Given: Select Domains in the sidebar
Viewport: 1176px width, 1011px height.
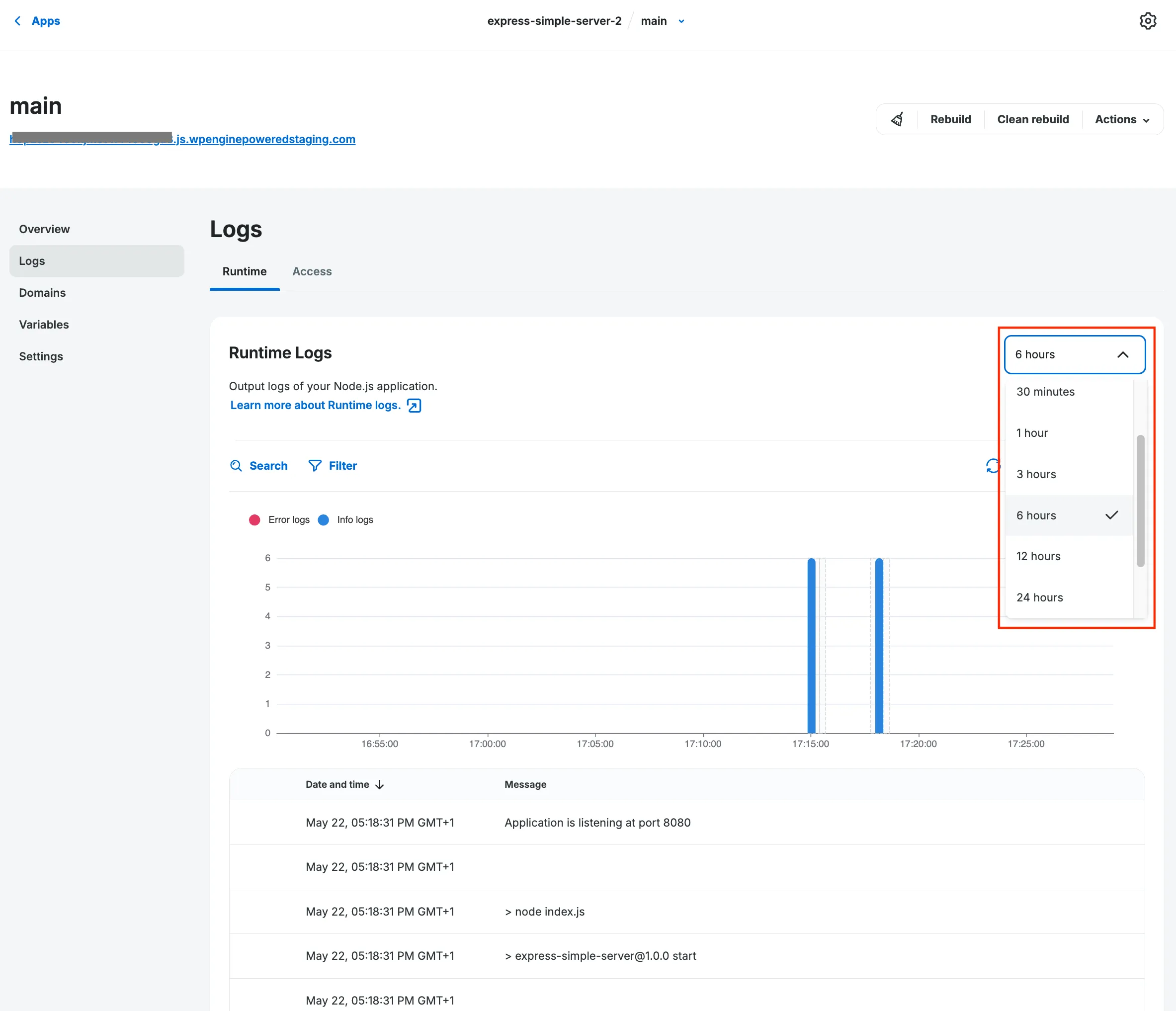Looking at the screenshot, I should tap(42, 292).
